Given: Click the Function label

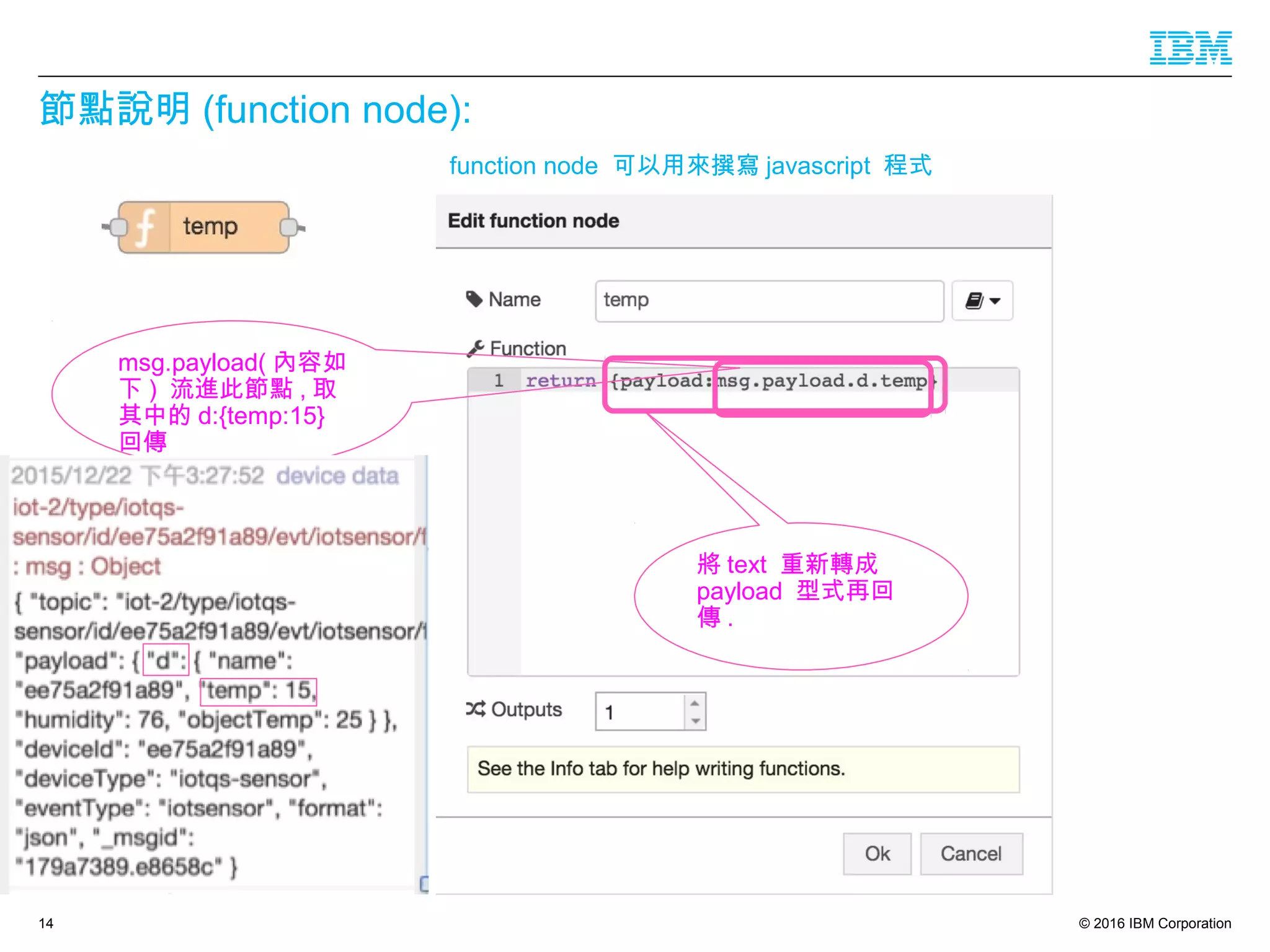Looking at the screenshot, I should click(528, 348).
